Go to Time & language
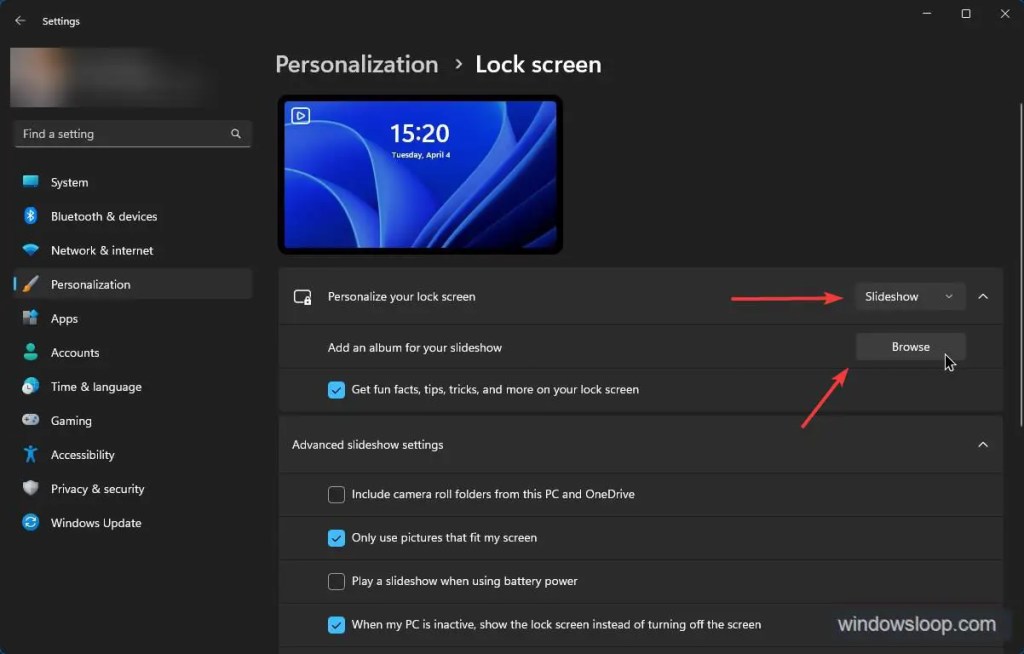The image size is (1024, 654). click(133, 386)
